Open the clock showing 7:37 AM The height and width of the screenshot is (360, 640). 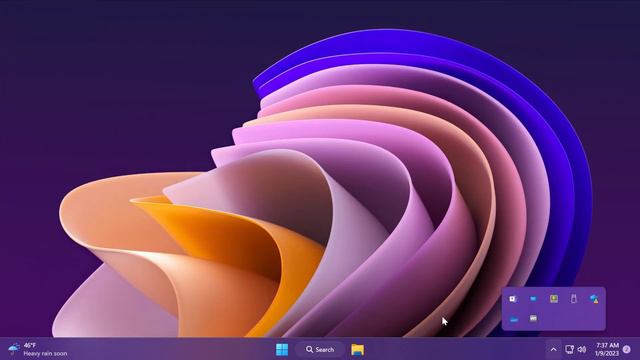click(607, 349)
